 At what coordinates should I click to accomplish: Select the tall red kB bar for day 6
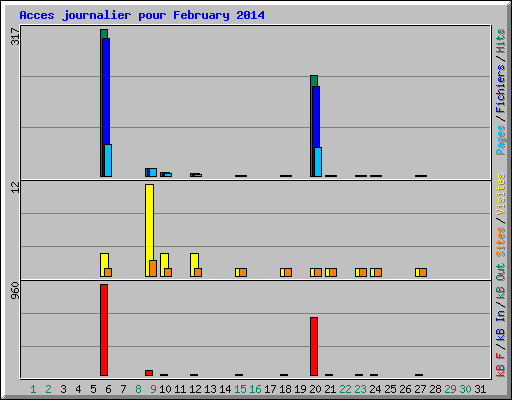coord(104,330)
